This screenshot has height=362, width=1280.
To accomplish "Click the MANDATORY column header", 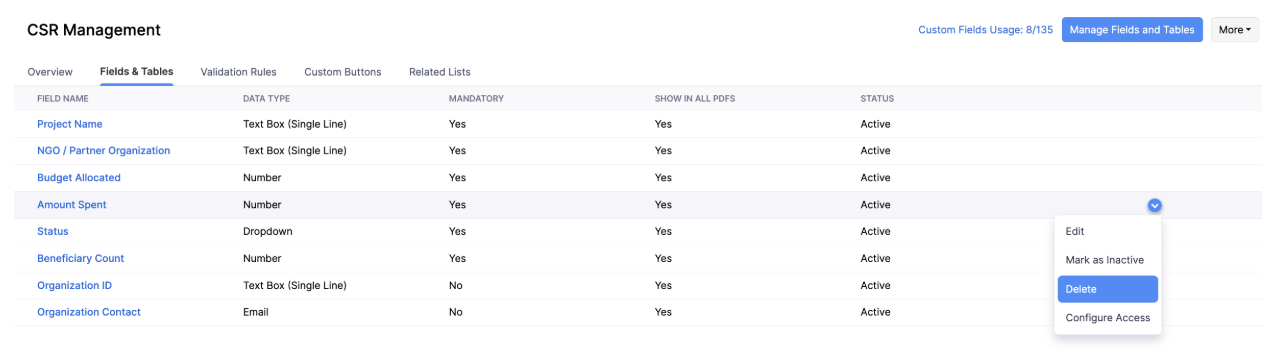I will point(476,99).
